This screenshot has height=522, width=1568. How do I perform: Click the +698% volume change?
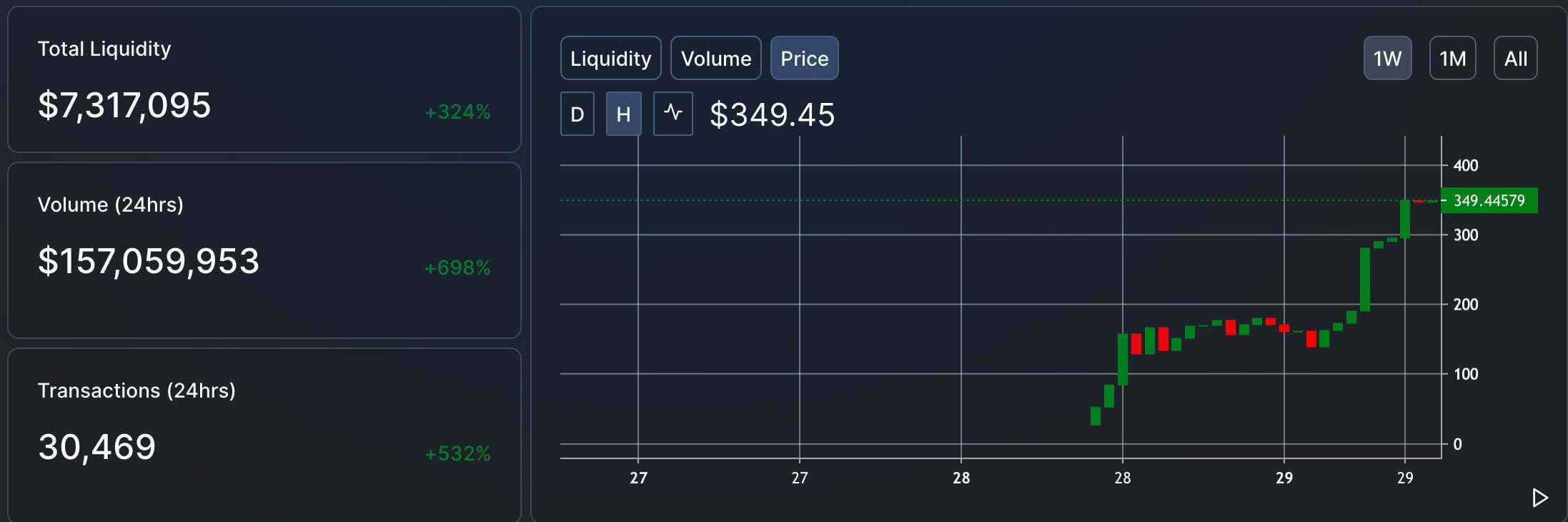coord(457,268)
